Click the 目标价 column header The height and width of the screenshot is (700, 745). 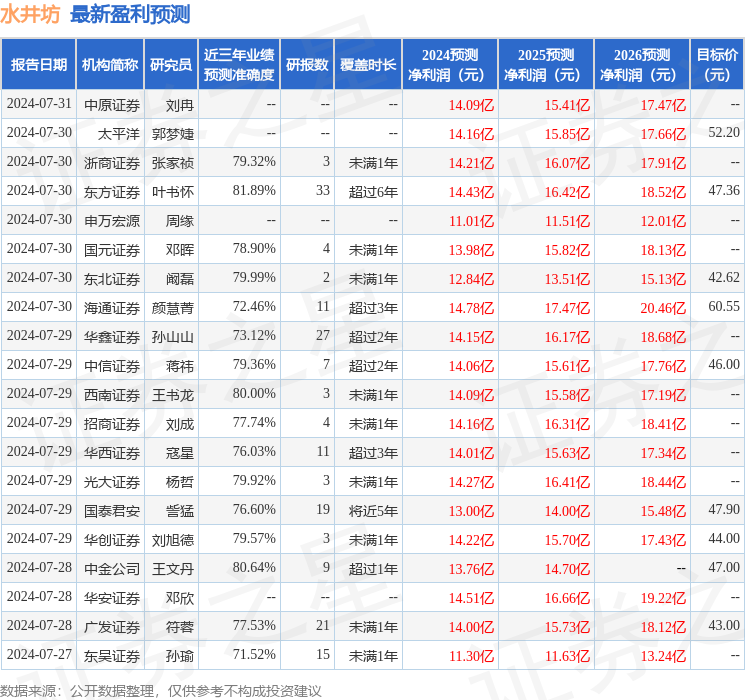(x=717, y=65)
